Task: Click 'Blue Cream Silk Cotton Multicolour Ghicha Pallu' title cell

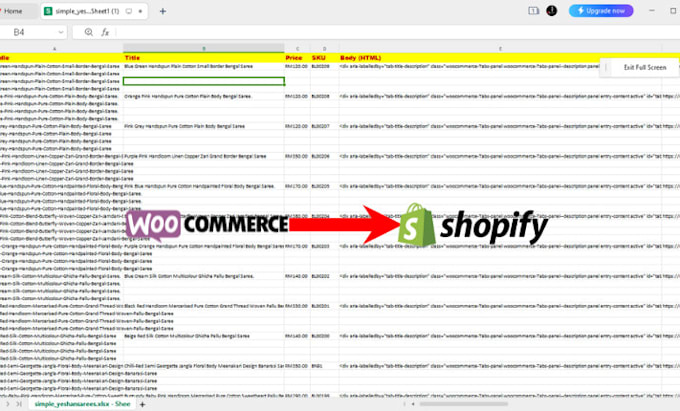Action: [x=204, y=276]
